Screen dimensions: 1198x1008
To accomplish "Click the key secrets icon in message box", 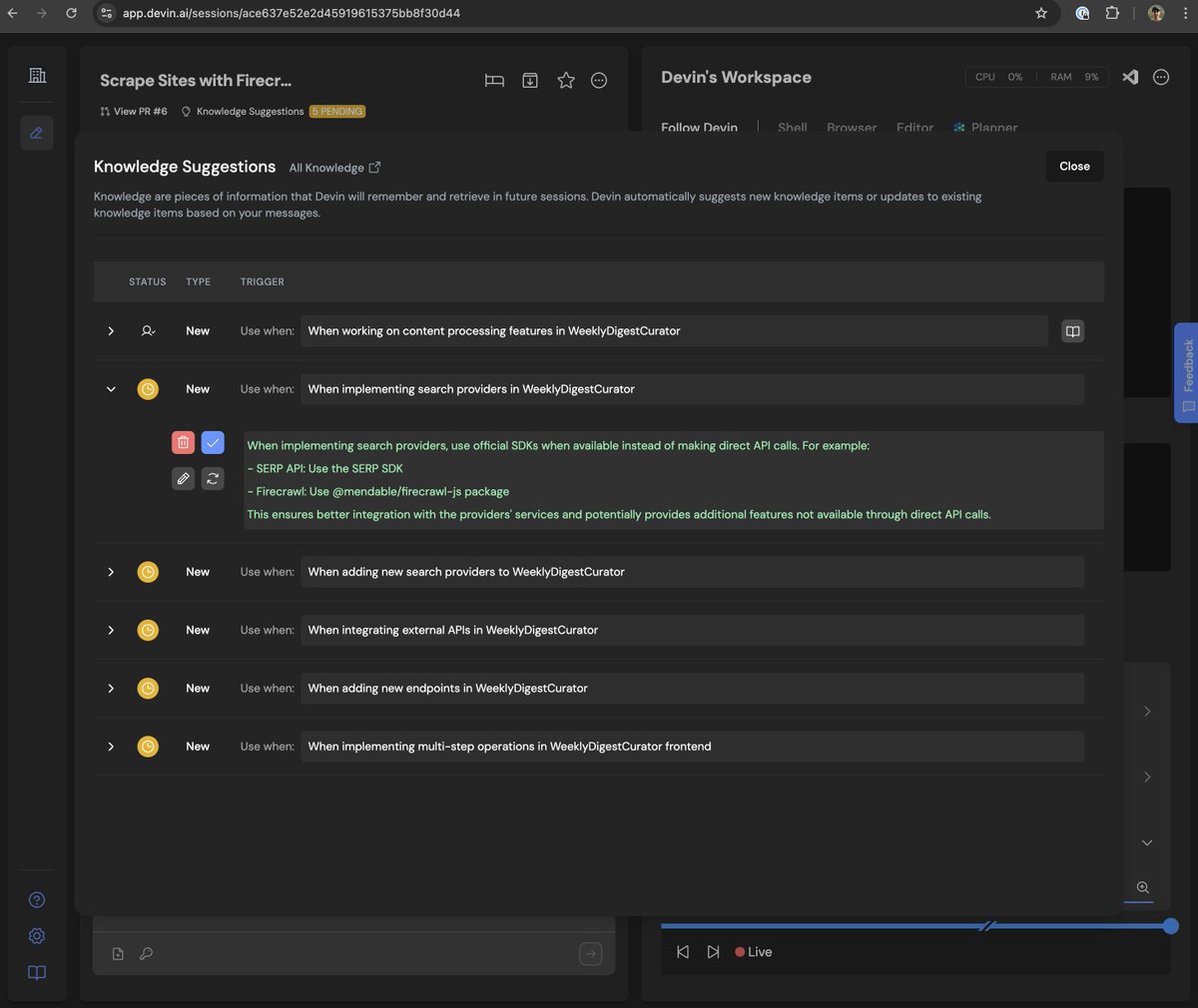I will 146,954.
